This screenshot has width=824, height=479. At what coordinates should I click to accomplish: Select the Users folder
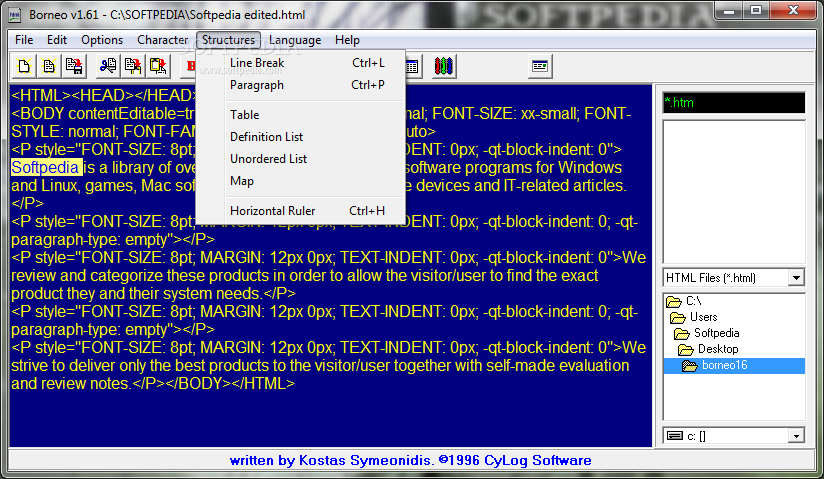694,317
